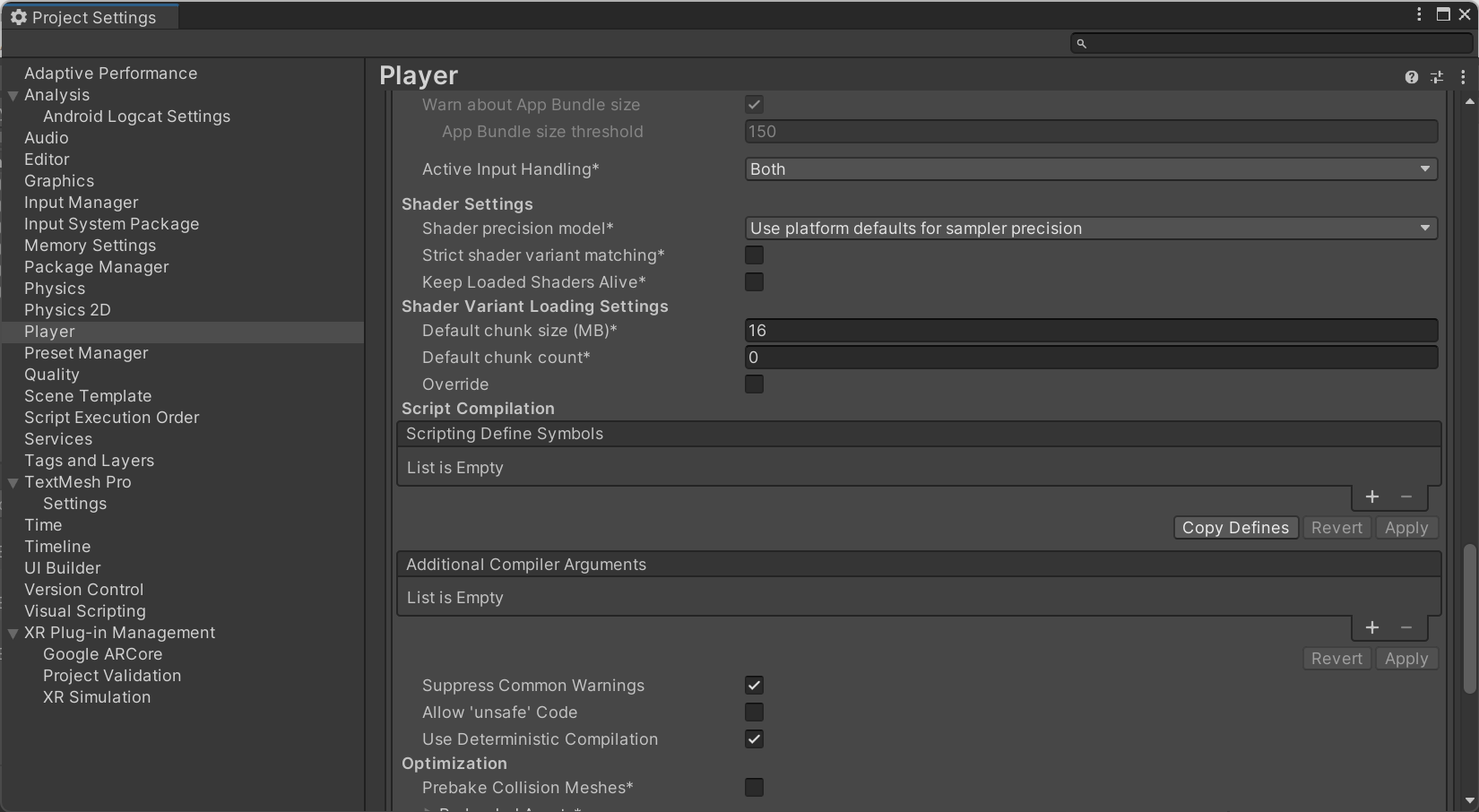Click minus button under Scripting Define Symbols
Image resolution: width=1479 pixels, height=812 pixels.
click(x=1406, y=497)
